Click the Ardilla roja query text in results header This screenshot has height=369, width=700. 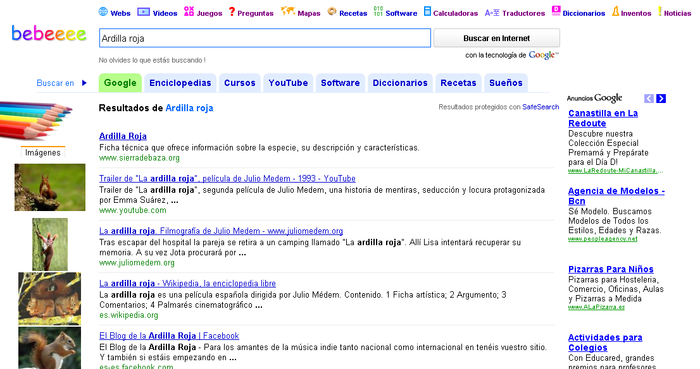tap(189, 108)
